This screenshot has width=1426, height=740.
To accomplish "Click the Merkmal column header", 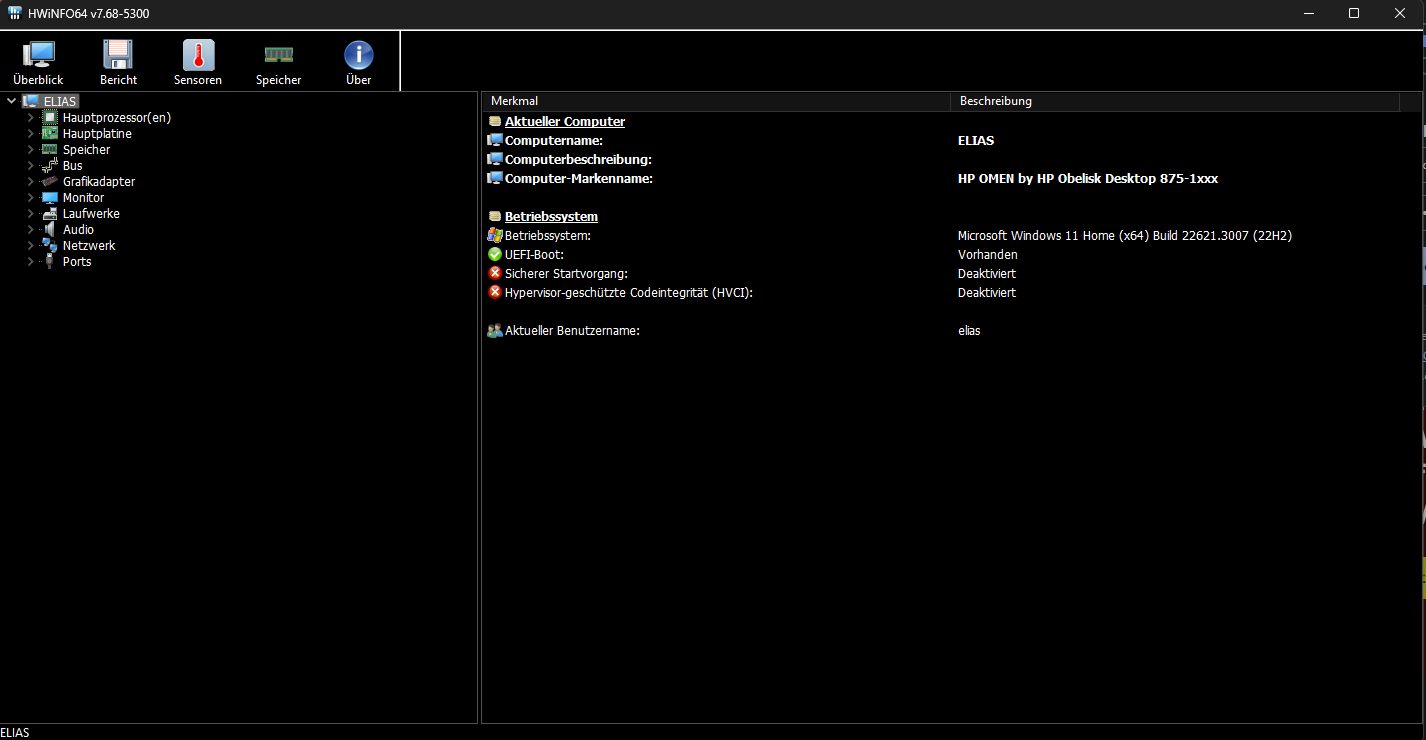I will 716,101.
